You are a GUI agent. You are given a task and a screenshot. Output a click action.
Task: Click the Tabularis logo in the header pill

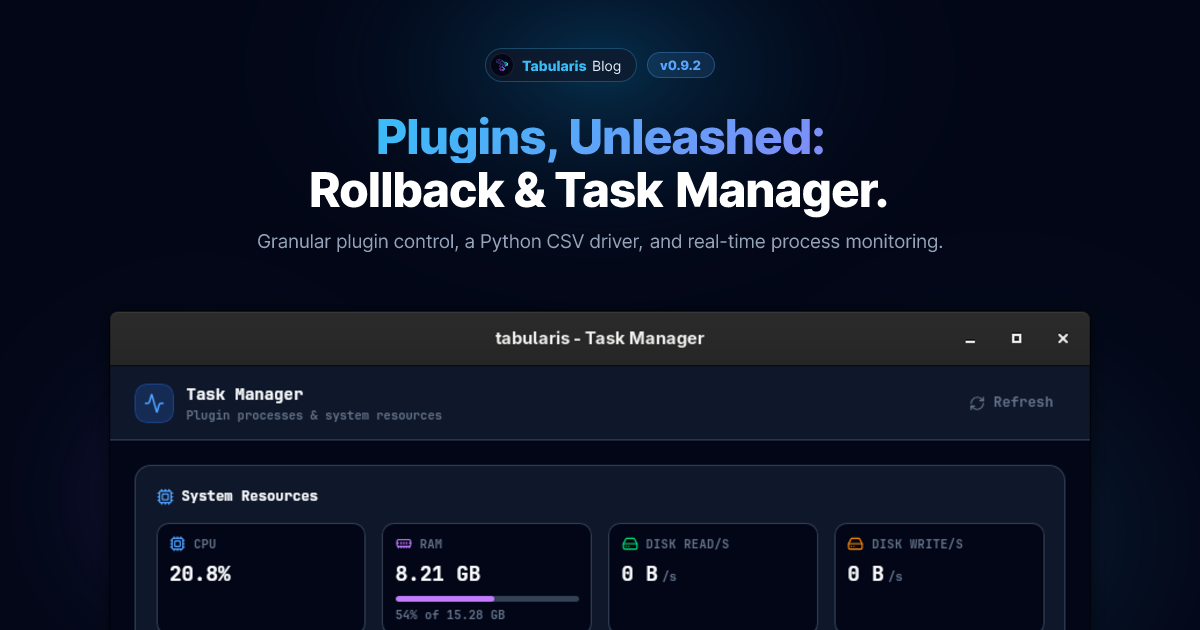(501, 65)
